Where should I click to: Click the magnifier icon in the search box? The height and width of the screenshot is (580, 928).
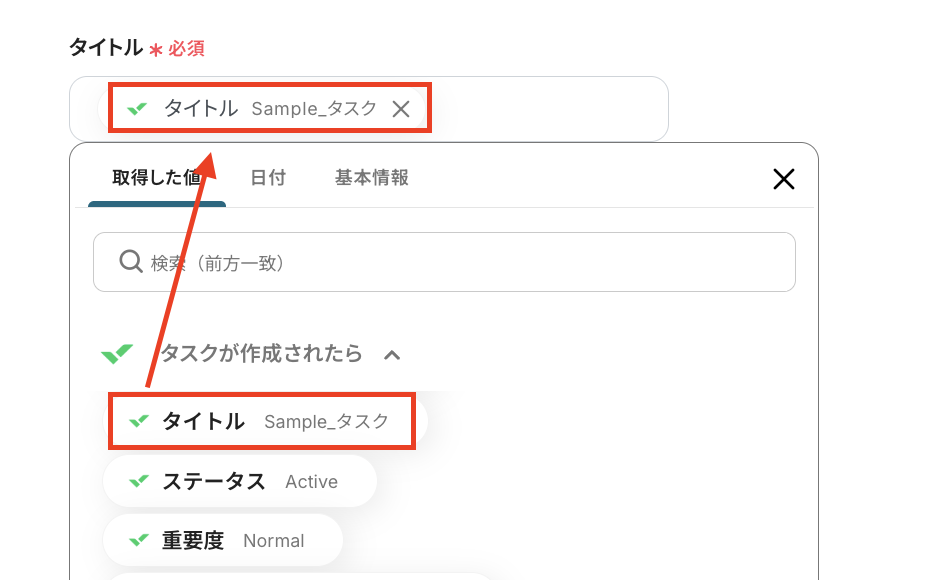point(130,262)
